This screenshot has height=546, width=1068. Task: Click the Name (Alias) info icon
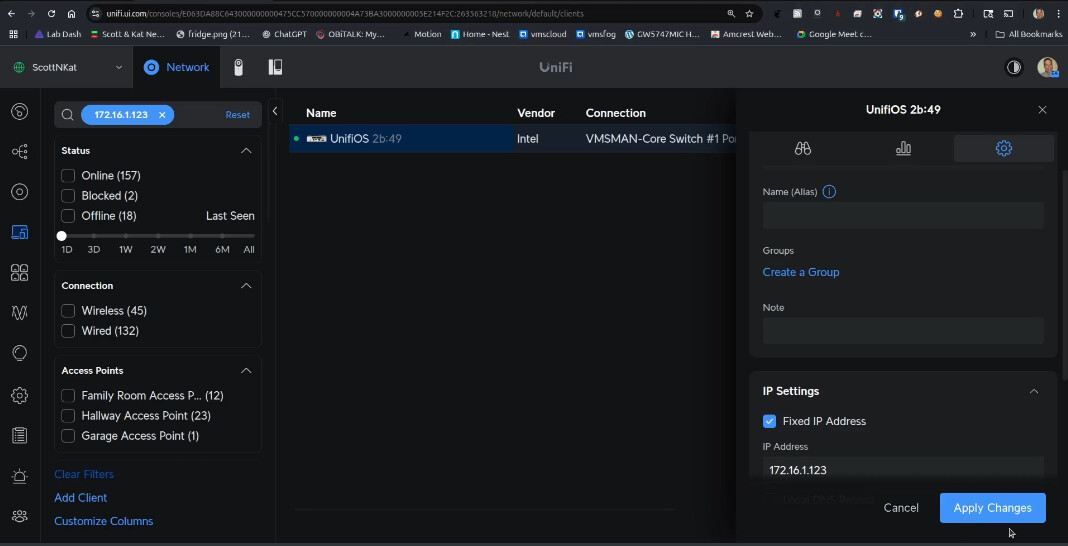[x=829, y=192]
